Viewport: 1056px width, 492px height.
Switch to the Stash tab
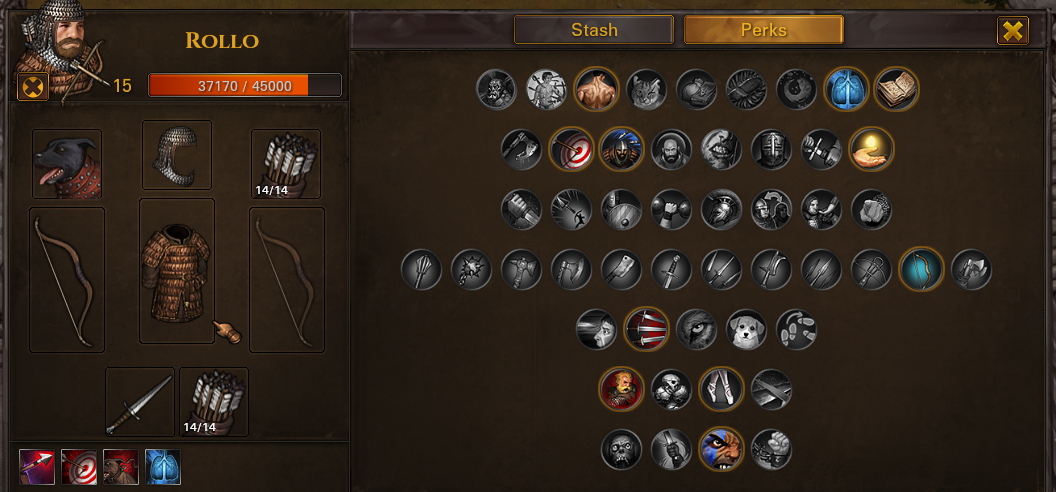click(x=594, y=30)
